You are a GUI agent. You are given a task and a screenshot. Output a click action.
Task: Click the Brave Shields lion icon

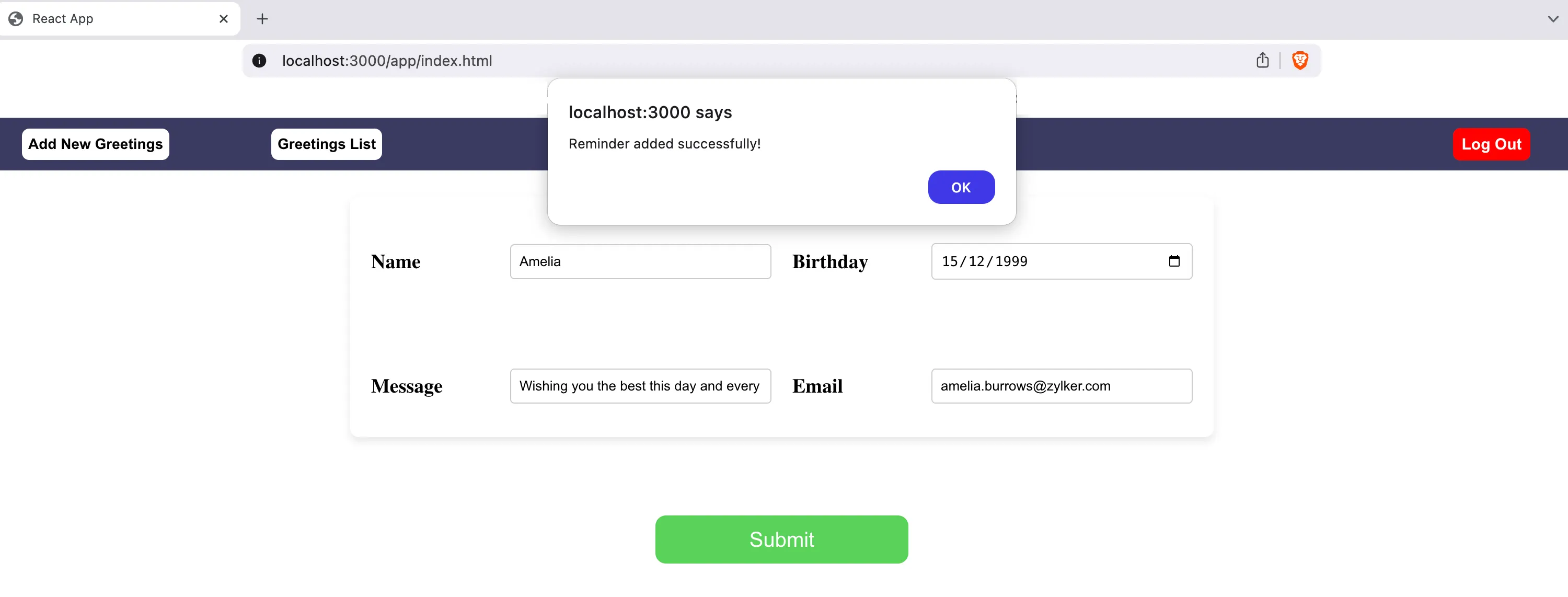click(x=1299, y=60)
